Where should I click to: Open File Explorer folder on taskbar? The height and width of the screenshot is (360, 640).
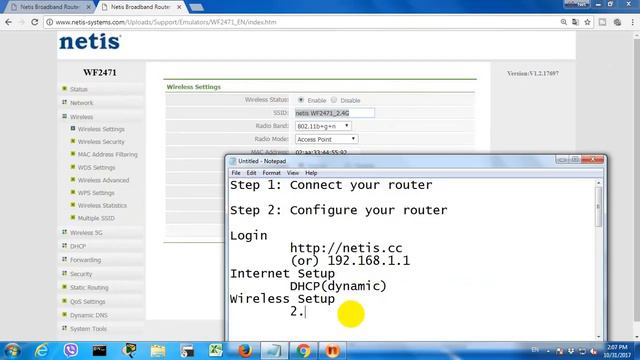pyautogui.click(x=158, y=351)
